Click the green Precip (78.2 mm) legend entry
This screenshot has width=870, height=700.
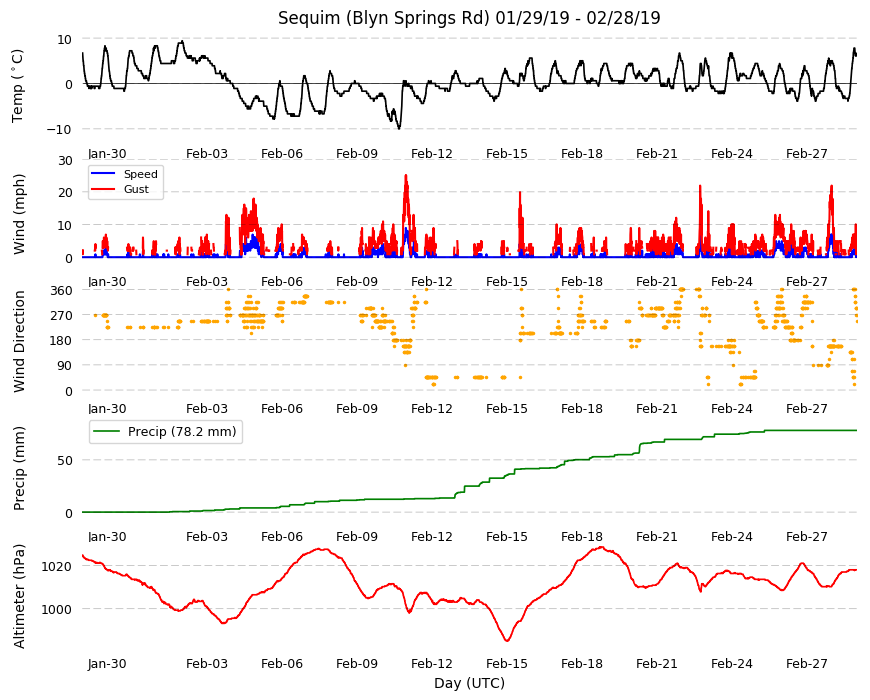pyautogui.click(x=166, y=432)
